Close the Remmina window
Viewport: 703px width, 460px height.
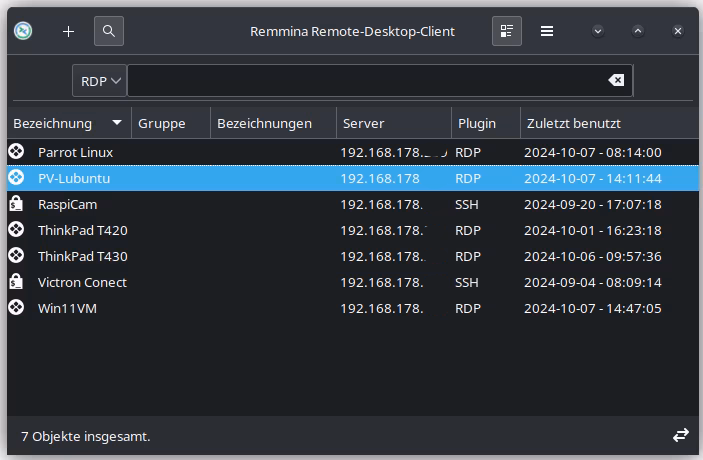click(x=678, y=31)
